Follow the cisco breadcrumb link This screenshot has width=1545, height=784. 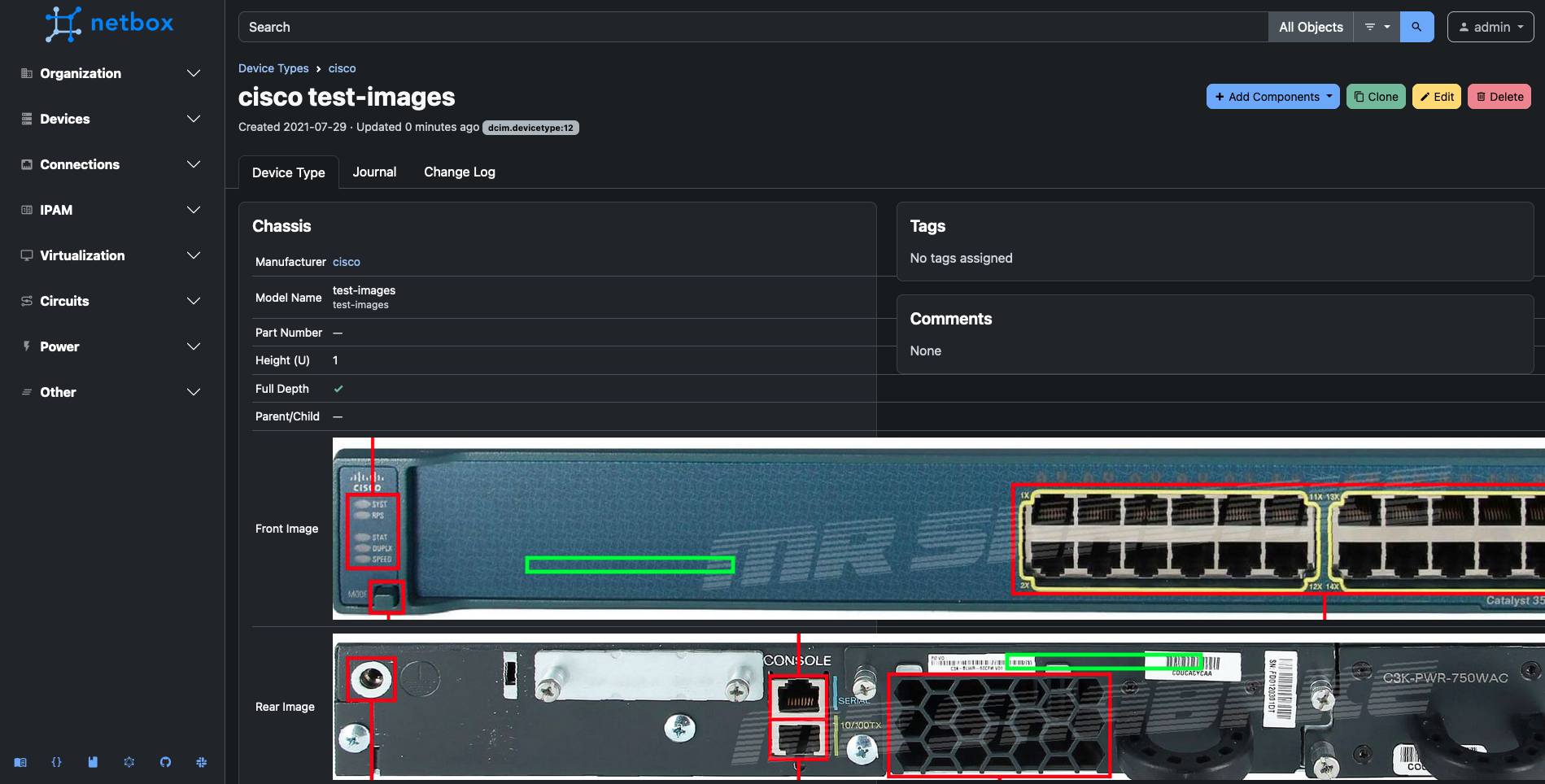[x=342, y=68]
